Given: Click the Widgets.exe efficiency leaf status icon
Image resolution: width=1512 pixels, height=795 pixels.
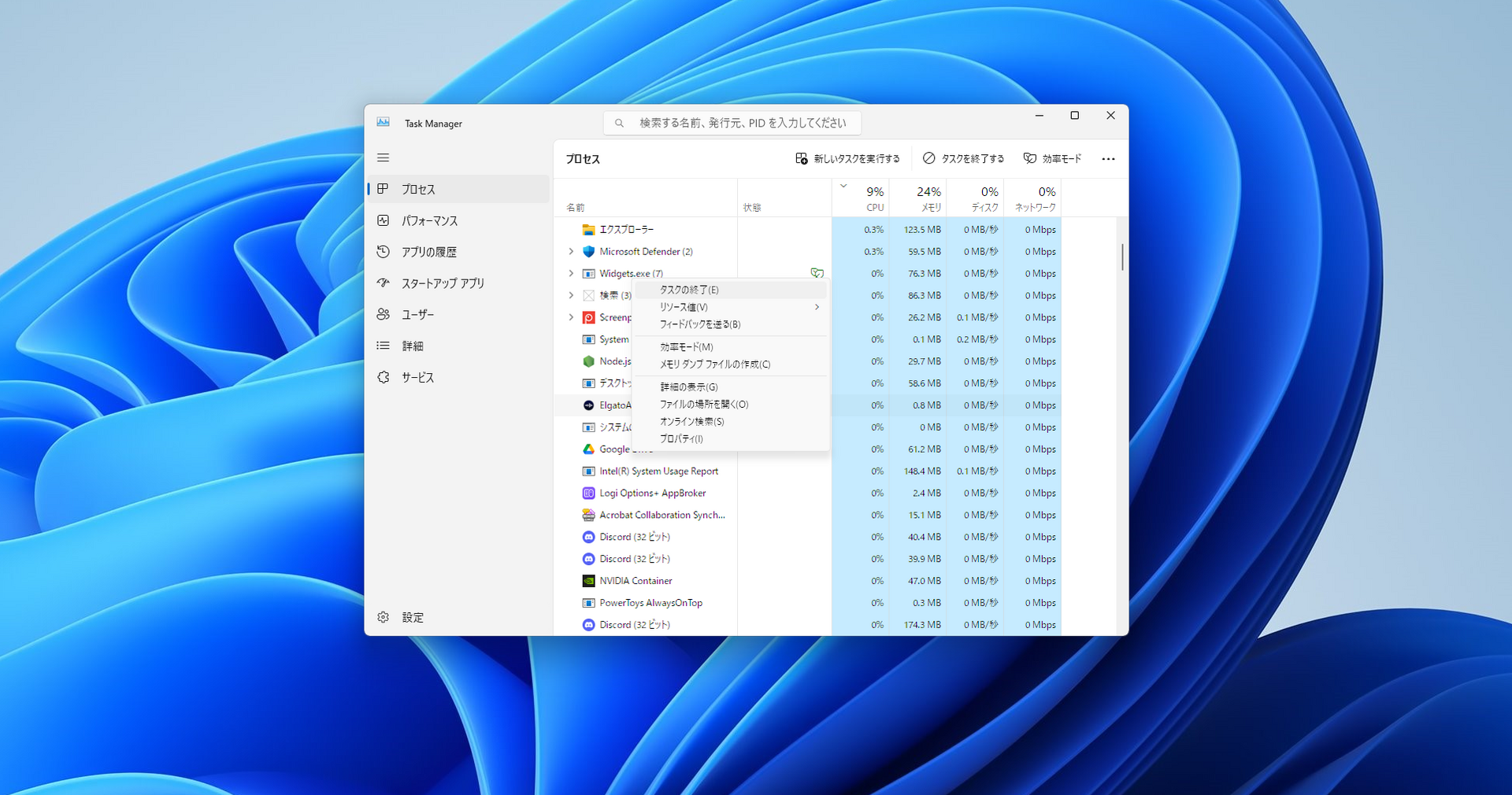Looking at the screenshot, I should [817, 273].
